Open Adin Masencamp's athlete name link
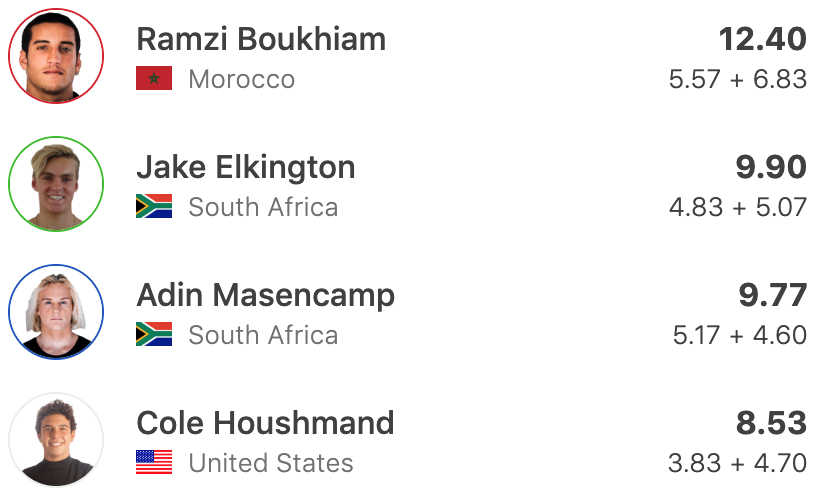This screenshot has height=500, width=830. (266, 295)
